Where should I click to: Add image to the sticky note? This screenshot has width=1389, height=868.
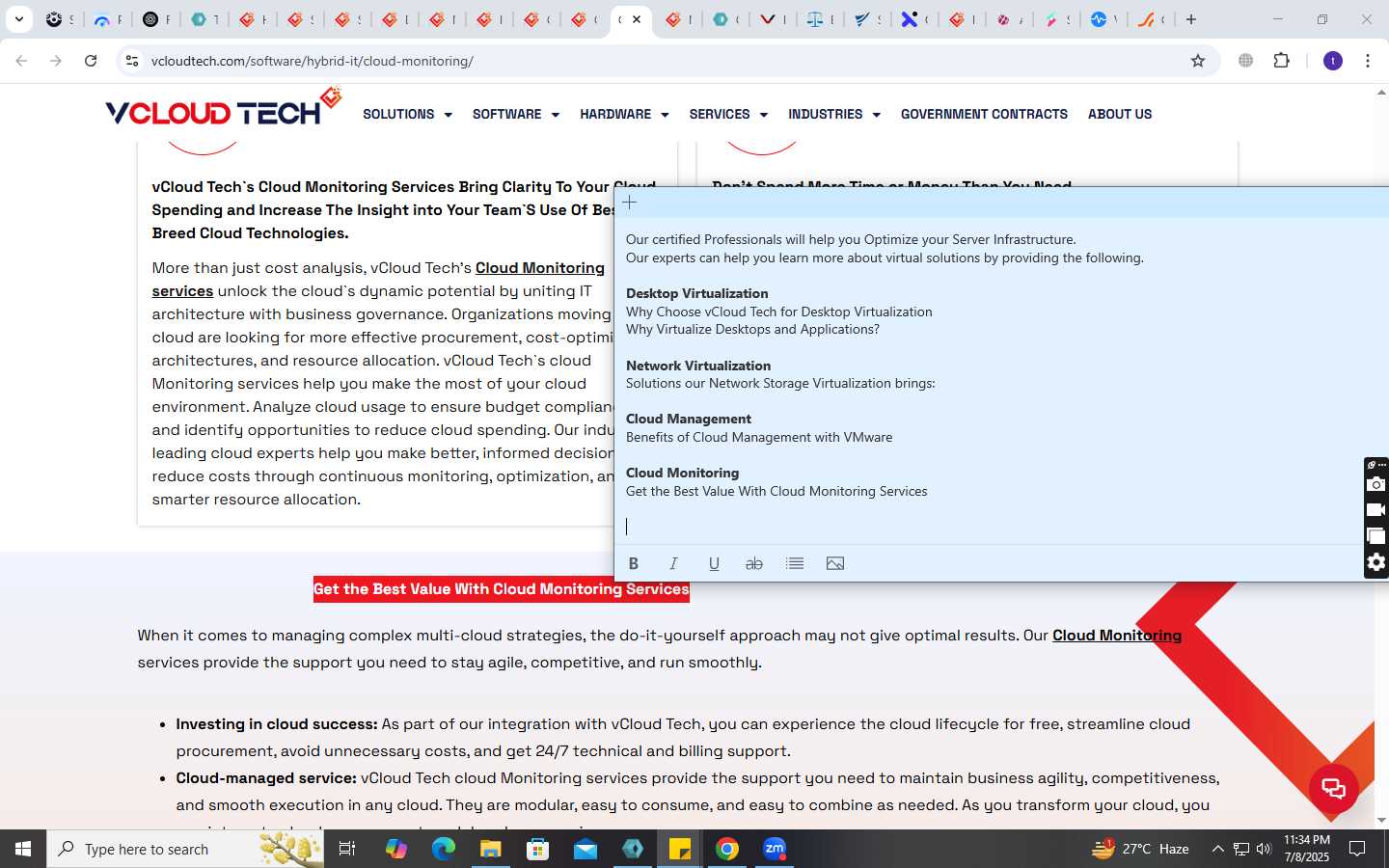[835, 563]
